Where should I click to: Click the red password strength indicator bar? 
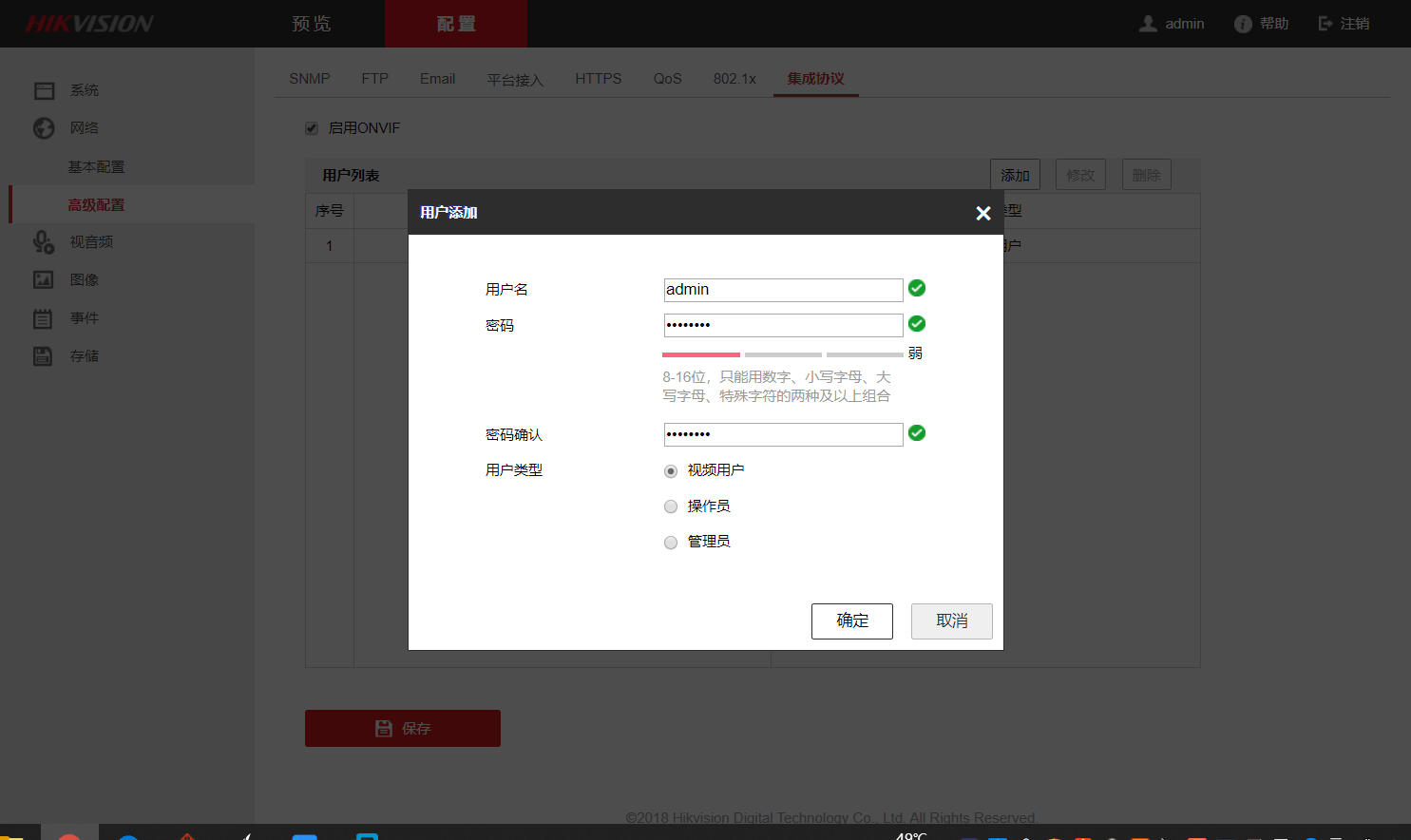click(700, 353)
